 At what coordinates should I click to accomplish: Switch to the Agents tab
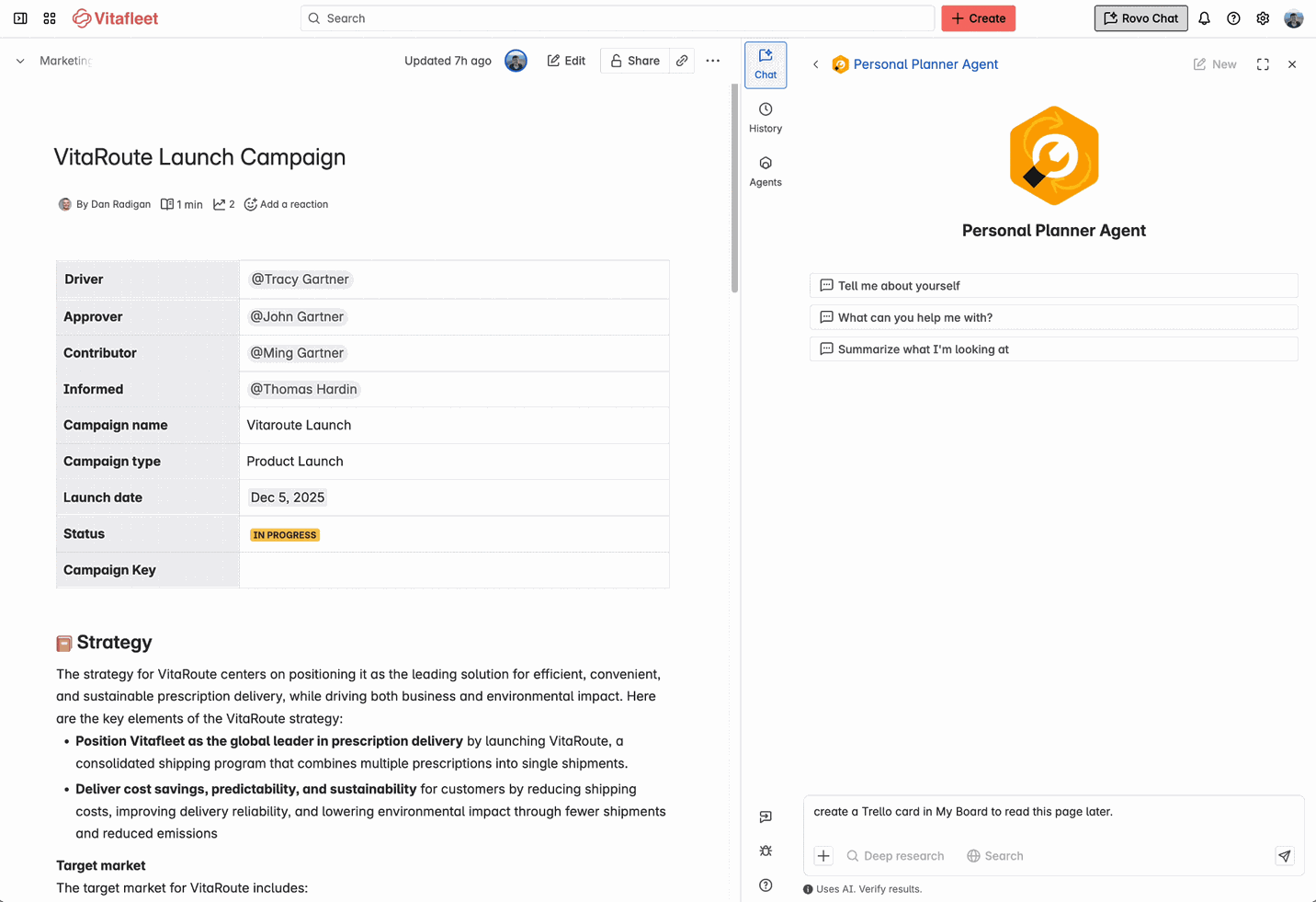pos(766,172)
